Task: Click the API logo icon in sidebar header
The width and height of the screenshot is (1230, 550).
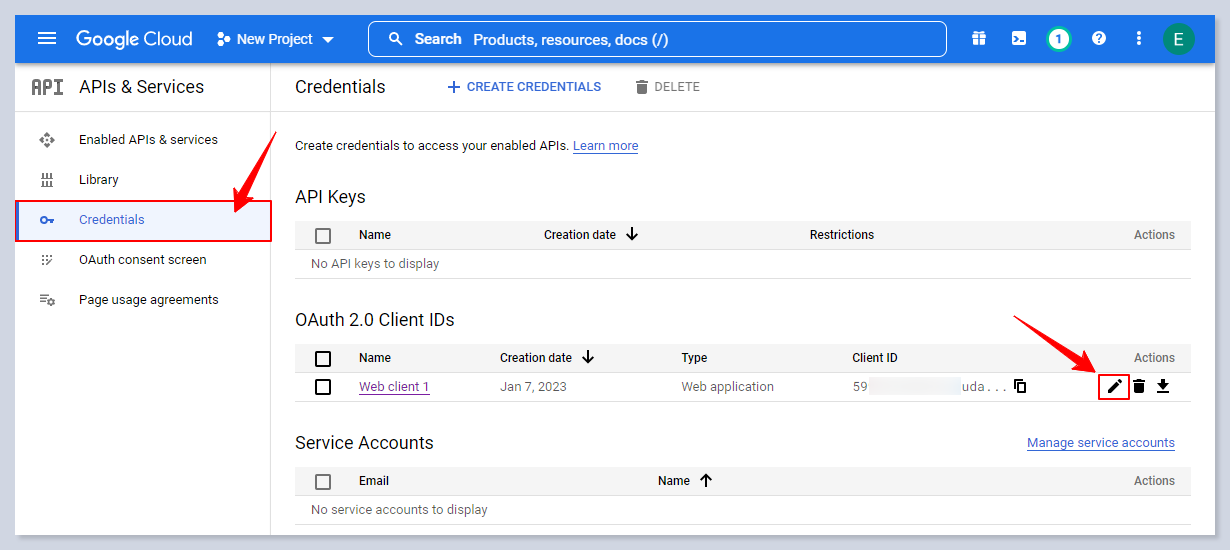Action: click(x=47, y=87)
